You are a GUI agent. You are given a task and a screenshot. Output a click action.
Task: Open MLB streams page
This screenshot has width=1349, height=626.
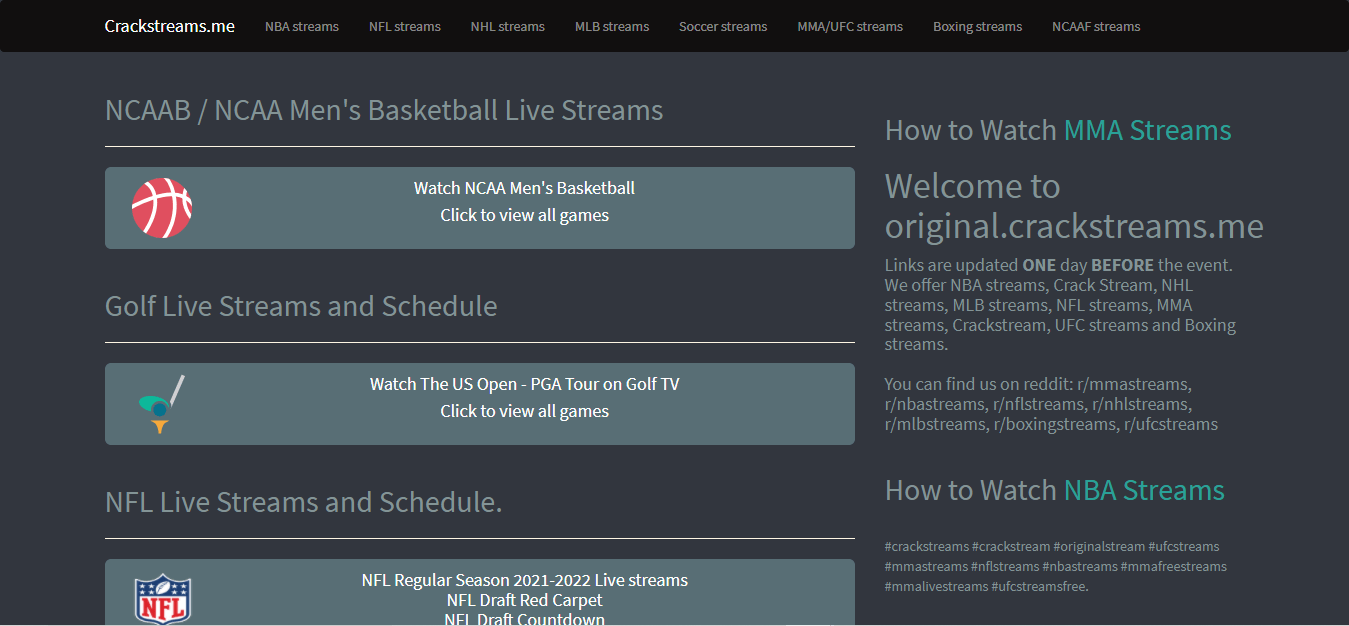pyautogui.click(x=612, y=27)
